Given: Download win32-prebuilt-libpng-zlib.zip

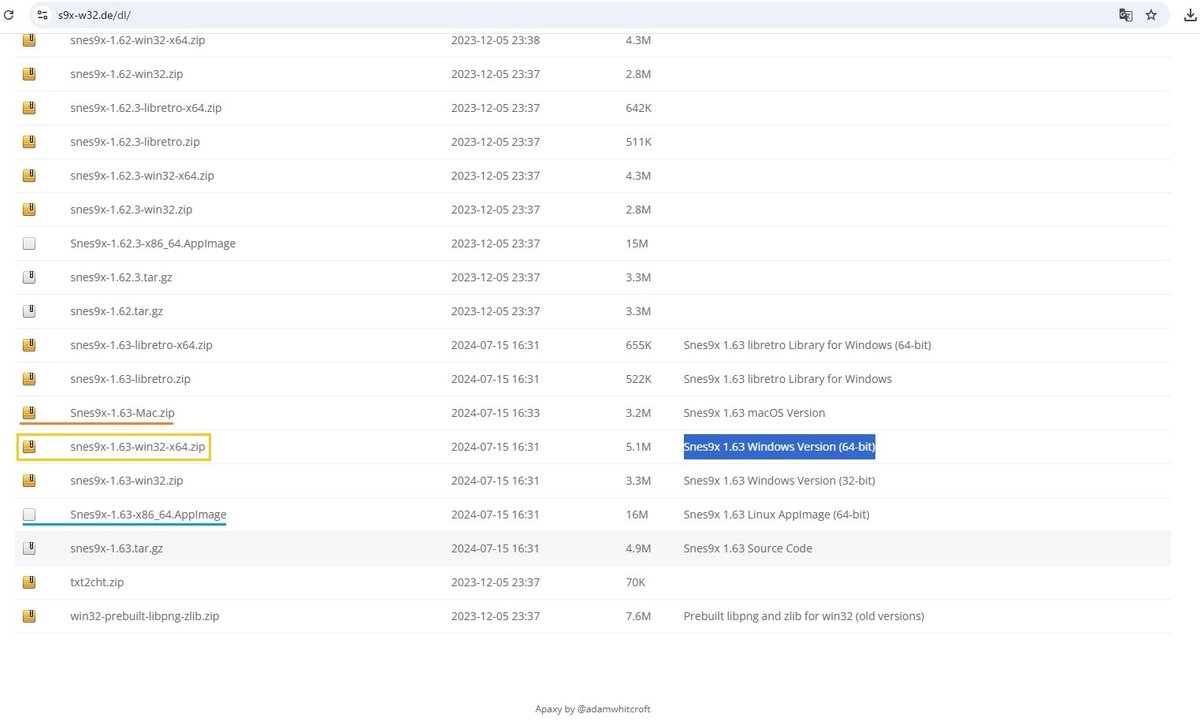Looking at the screenshot, I should click(145, 616).
